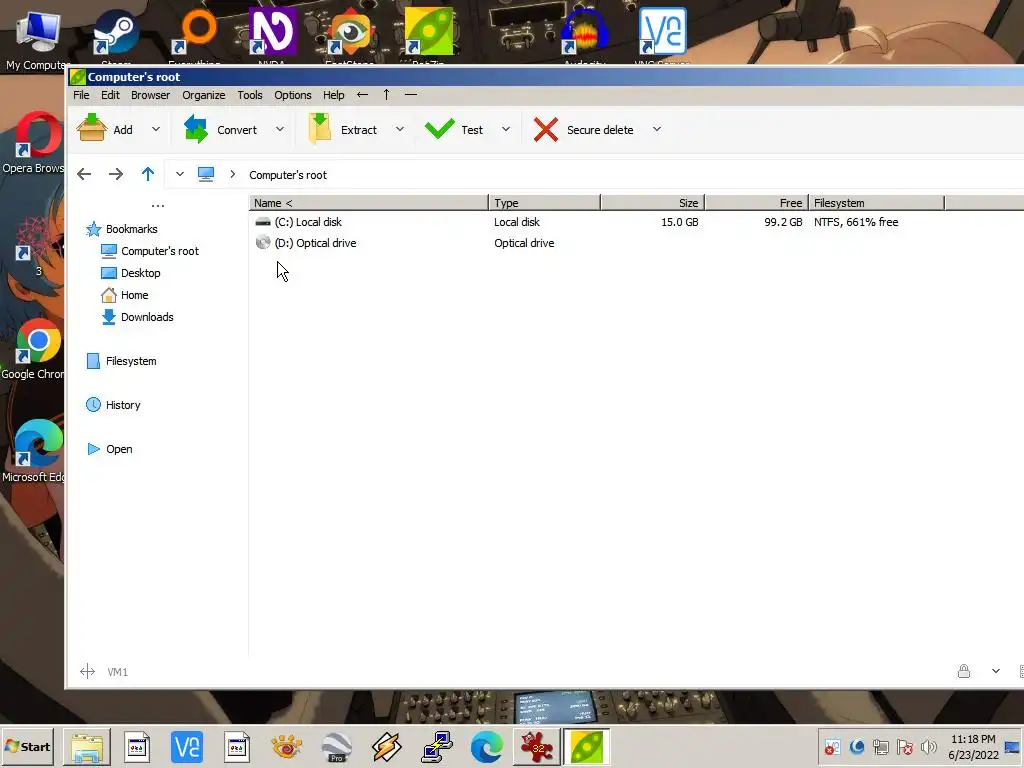Open the Help menu
Image resolution: width=1024 pixels, height=768 pixels.
[333, 95]
